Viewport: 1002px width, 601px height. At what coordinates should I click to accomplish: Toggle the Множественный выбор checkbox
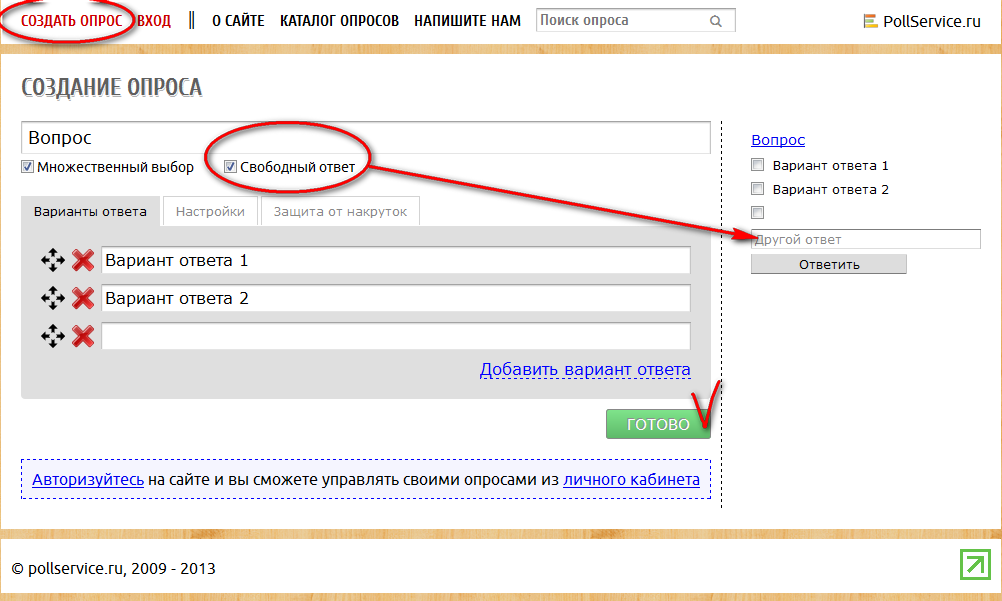[27, 167]
